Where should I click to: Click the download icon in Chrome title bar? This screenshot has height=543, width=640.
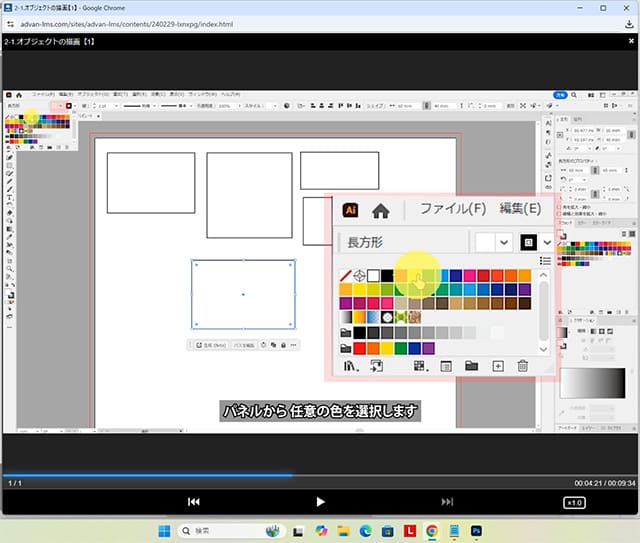[x=629, y=25]
